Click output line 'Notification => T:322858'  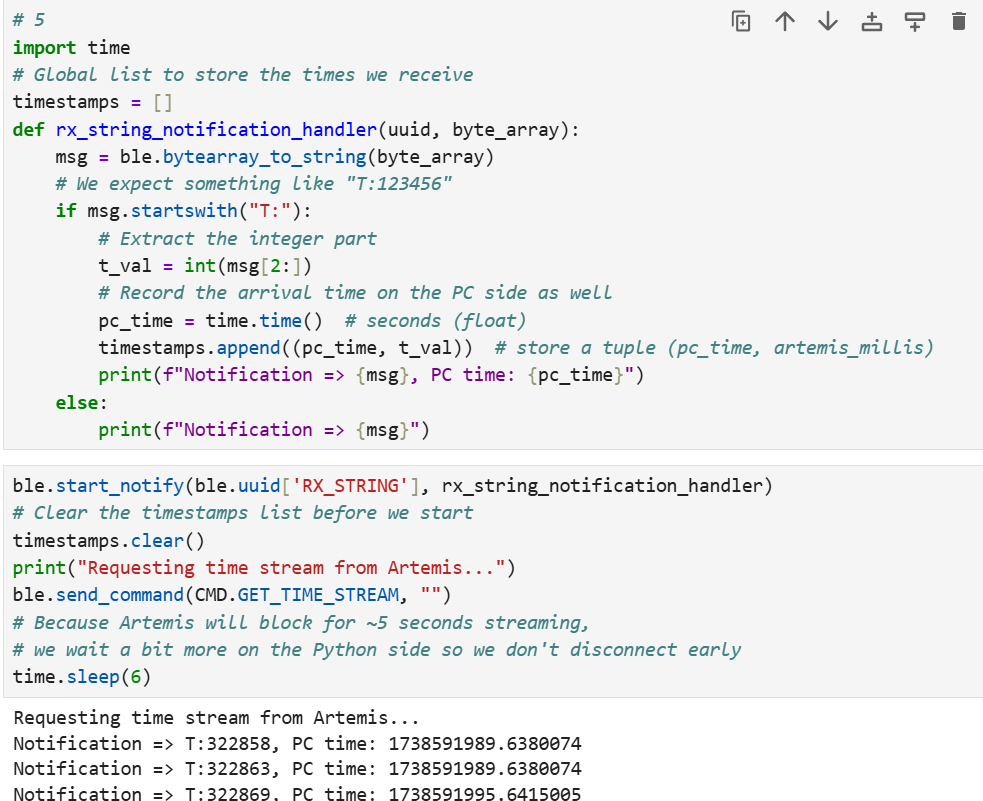tap(297, 744)
